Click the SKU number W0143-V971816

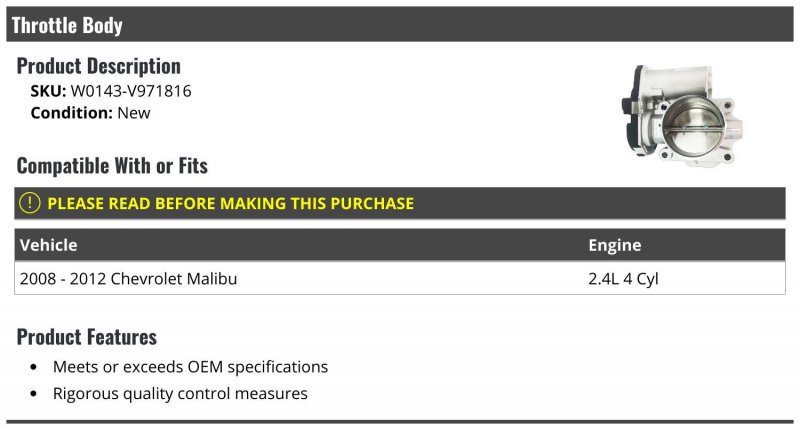[x=130, y=91]
